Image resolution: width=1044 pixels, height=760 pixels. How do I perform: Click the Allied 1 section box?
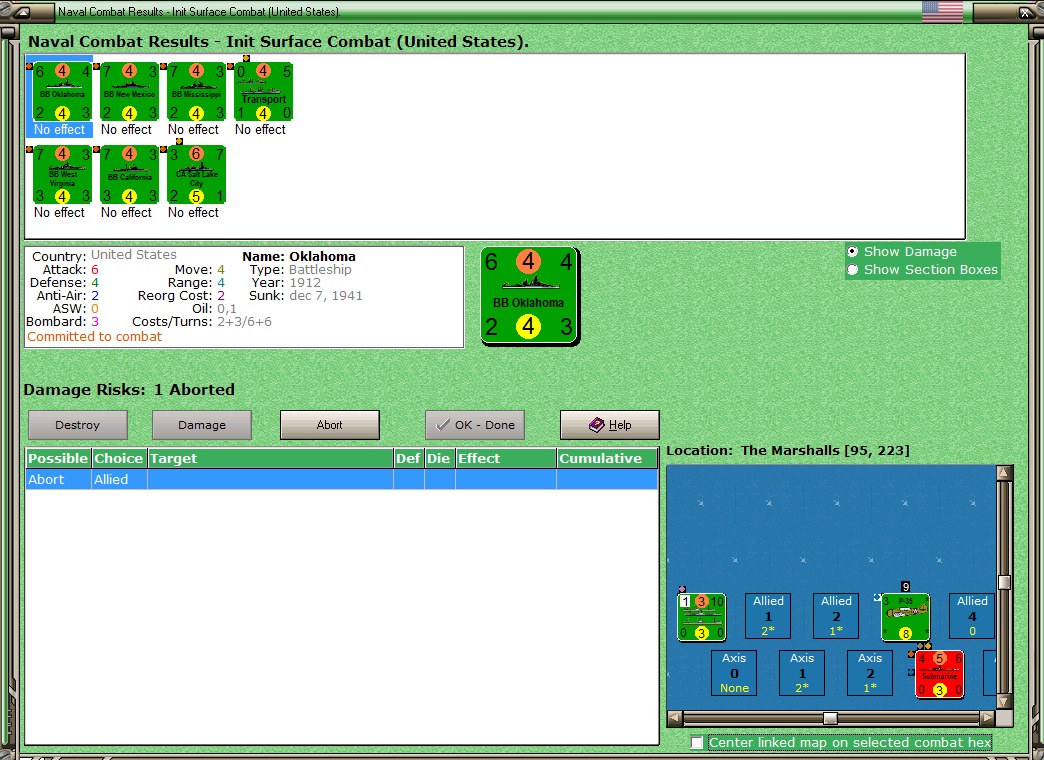coord(768,616)
